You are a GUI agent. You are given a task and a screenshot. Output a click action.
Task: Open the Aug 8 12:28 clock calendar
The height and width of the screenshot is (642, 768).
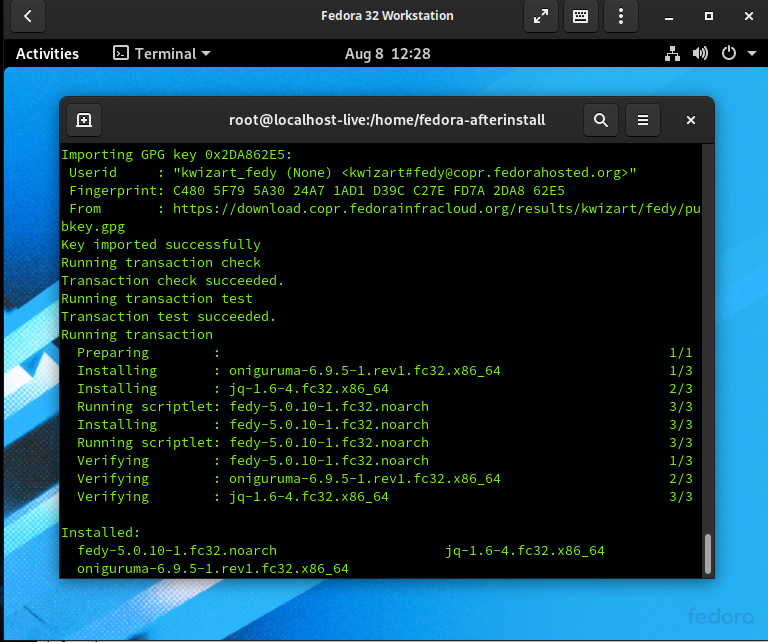pos(387,53)
